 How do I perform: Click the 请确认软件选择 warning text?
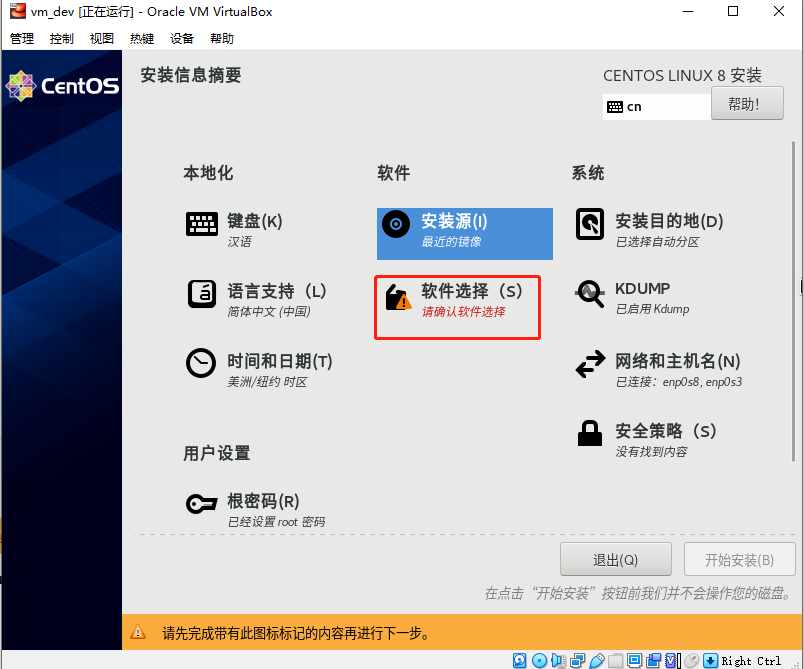[464, 311]
